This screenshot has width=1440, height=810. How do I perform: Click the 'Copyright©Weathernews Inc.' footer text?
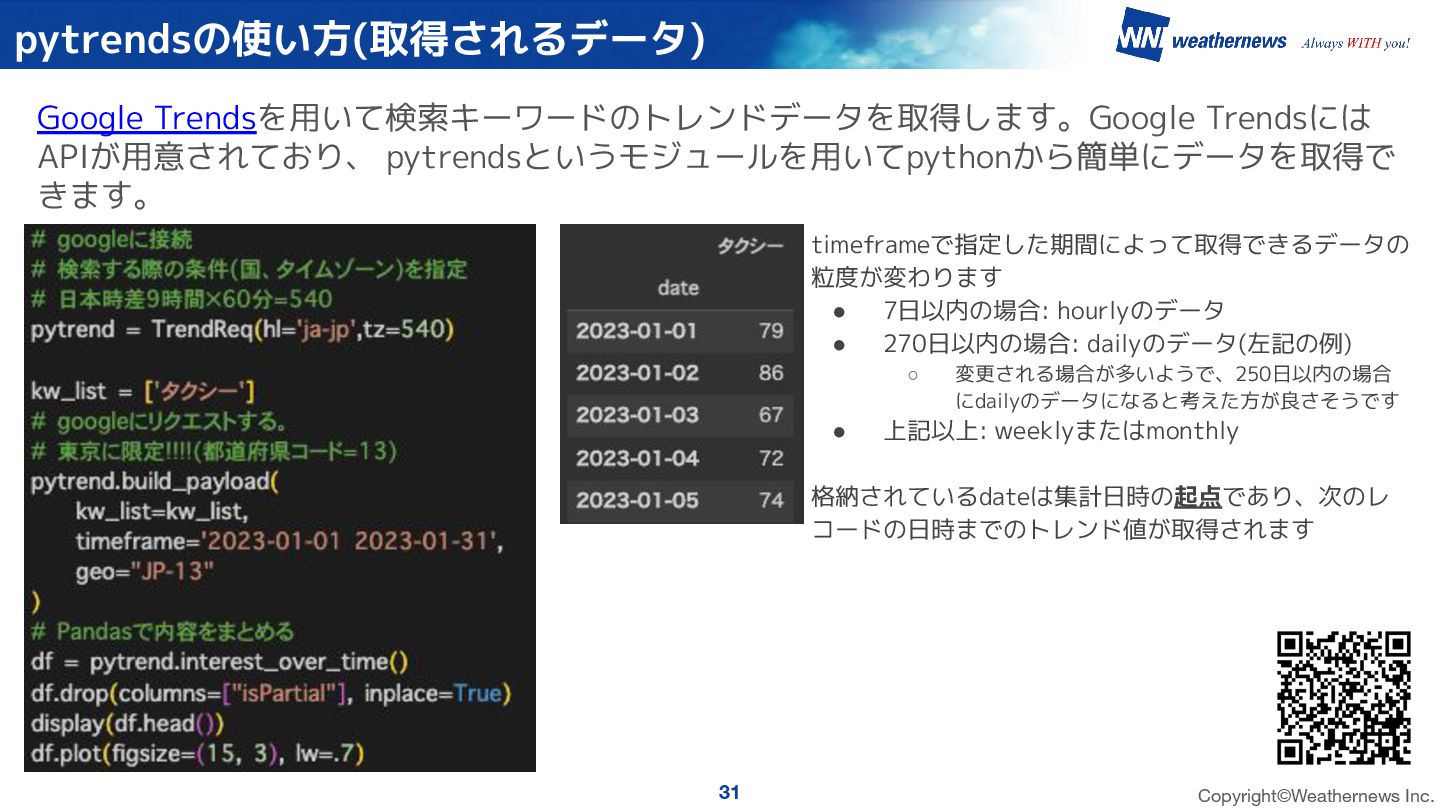[1316, 796]
